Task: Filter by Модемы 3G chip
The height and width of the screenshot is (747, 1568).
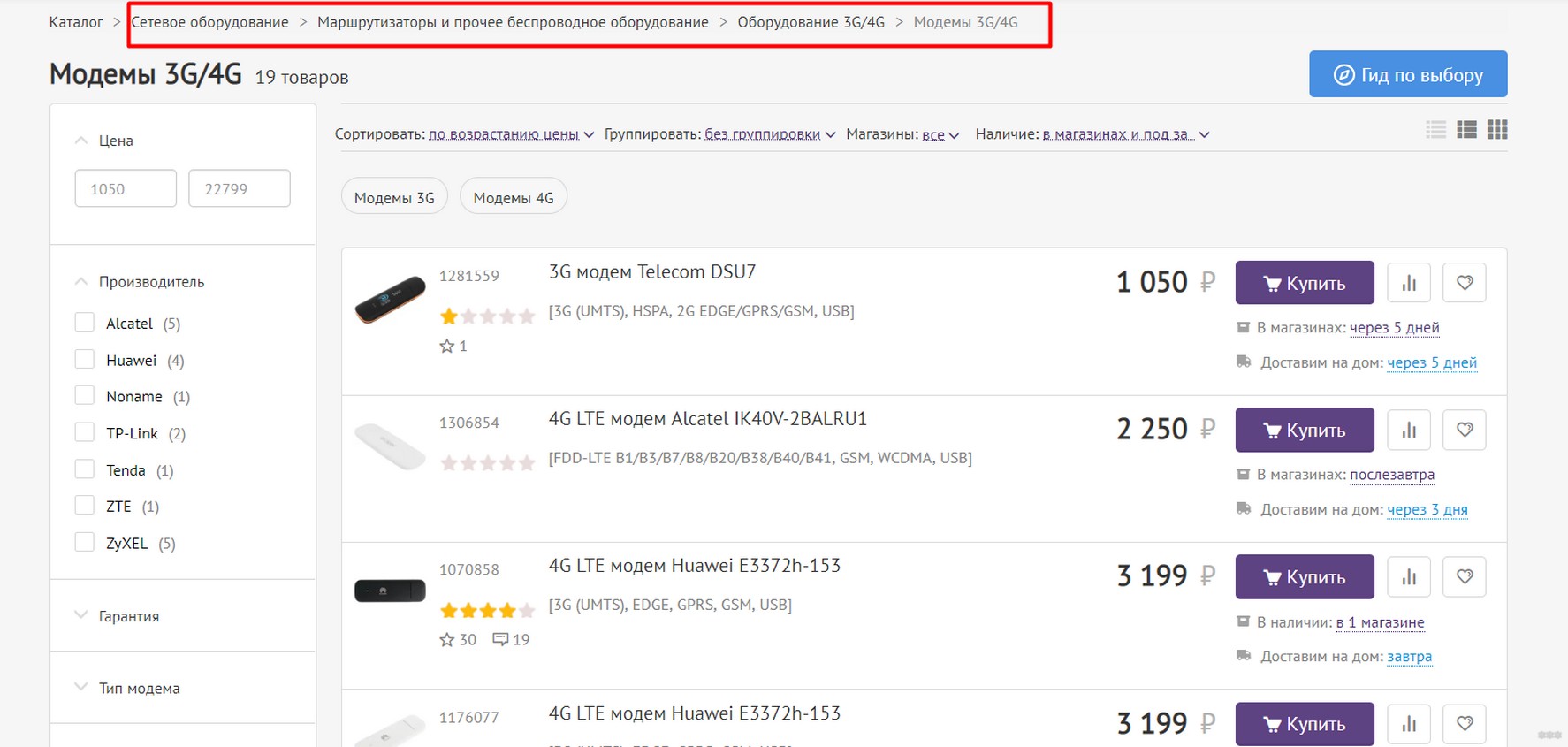Action: coord(394,196)
